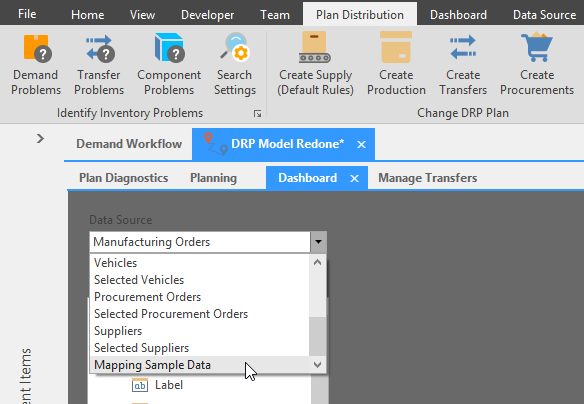Open Identify Inventory Problems dialog launcher
The width and height of the screenshot is (584, 404).
257,114
